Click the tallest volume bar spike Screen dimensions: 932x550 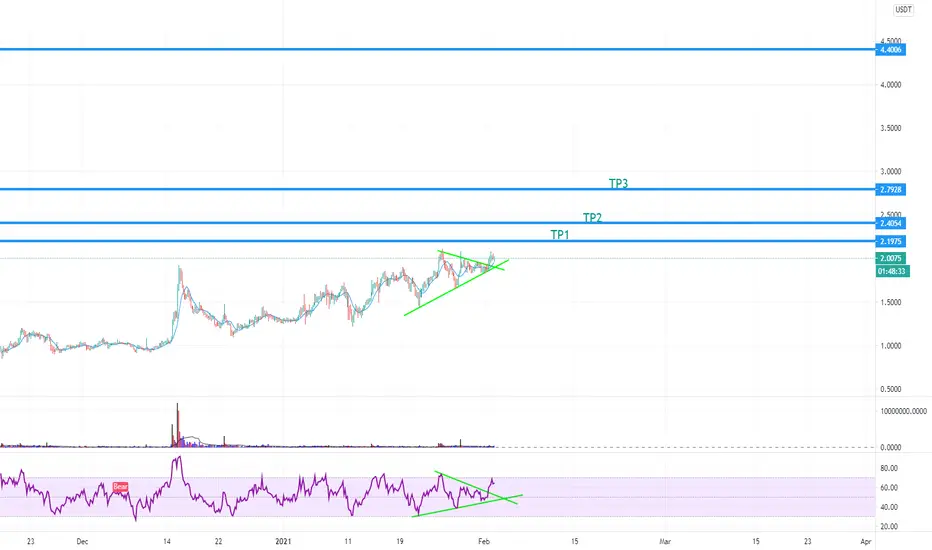point(177,425)
